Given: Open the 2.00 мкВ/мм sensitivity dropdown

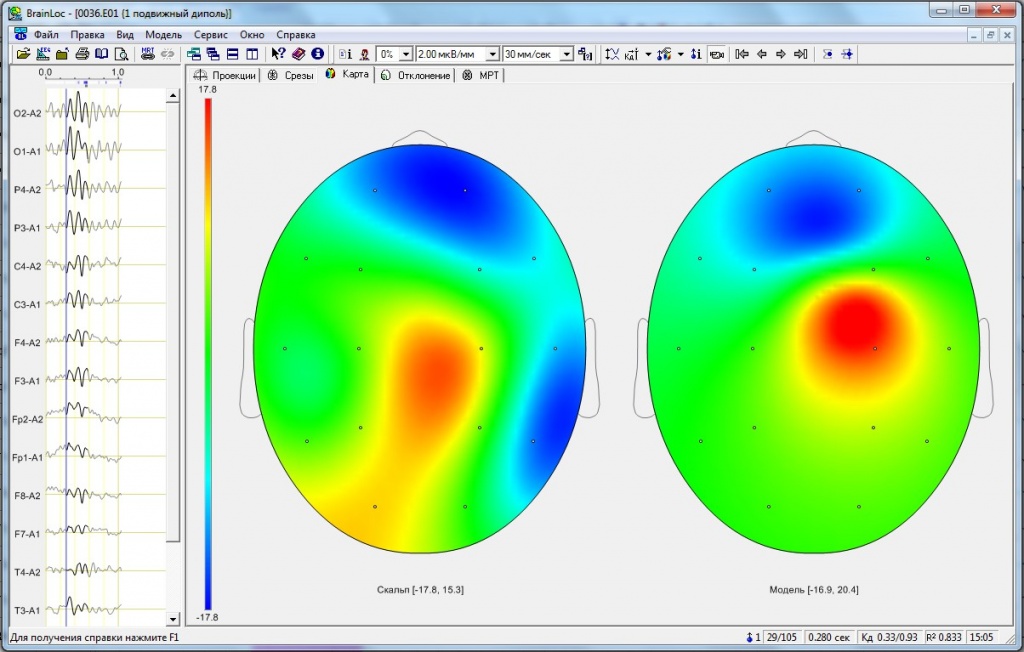Looking at the screenshot, I should tap(493, 54).
